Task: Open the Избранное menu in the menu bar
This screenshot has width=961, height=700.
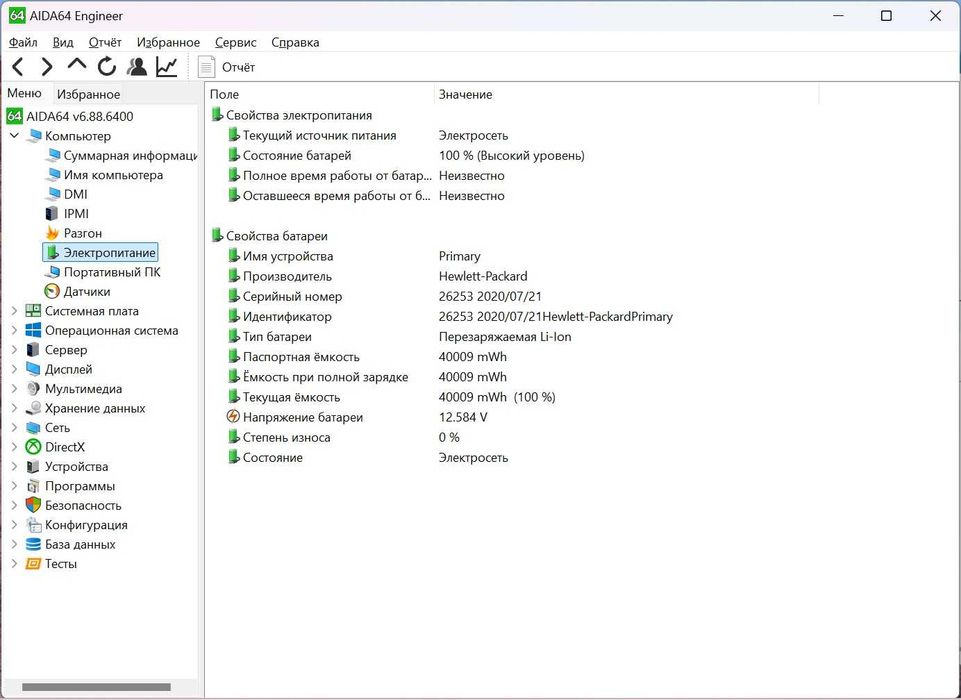Action: tap(168, 42)
